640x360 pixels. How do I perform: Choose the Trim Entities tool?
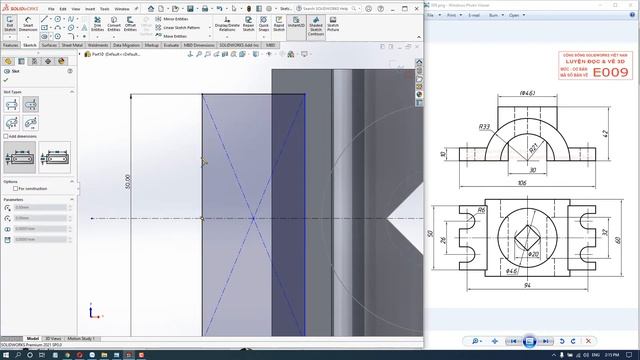(97, 24)
